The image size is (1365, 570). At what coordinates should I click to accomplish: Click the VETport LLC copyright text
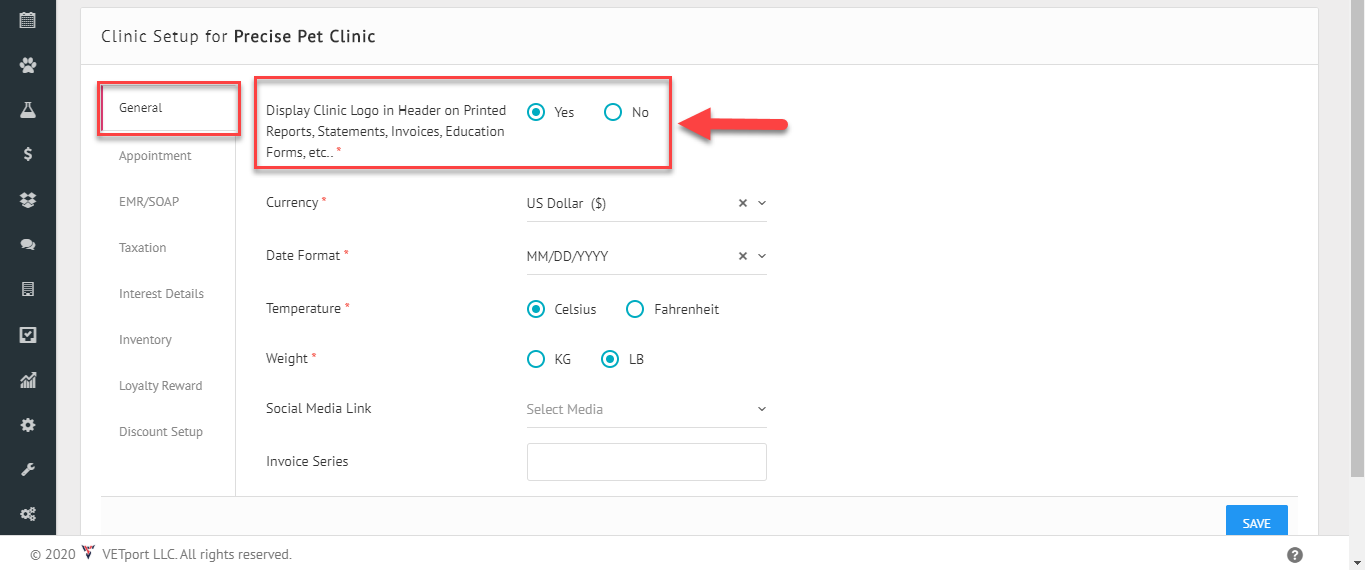(197, 554)
